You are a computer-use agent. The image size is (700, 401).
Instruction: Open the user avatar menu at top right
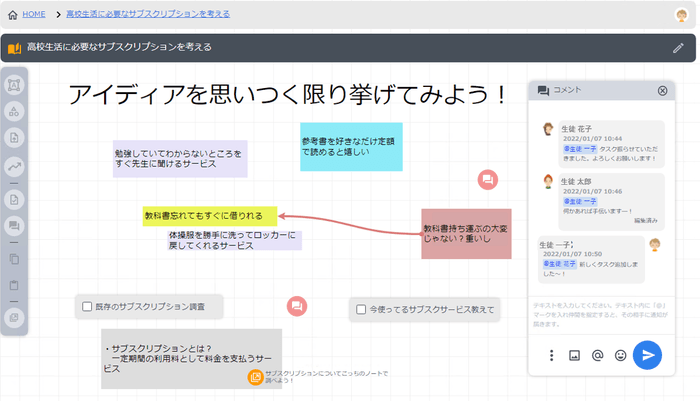coord(681,14)
